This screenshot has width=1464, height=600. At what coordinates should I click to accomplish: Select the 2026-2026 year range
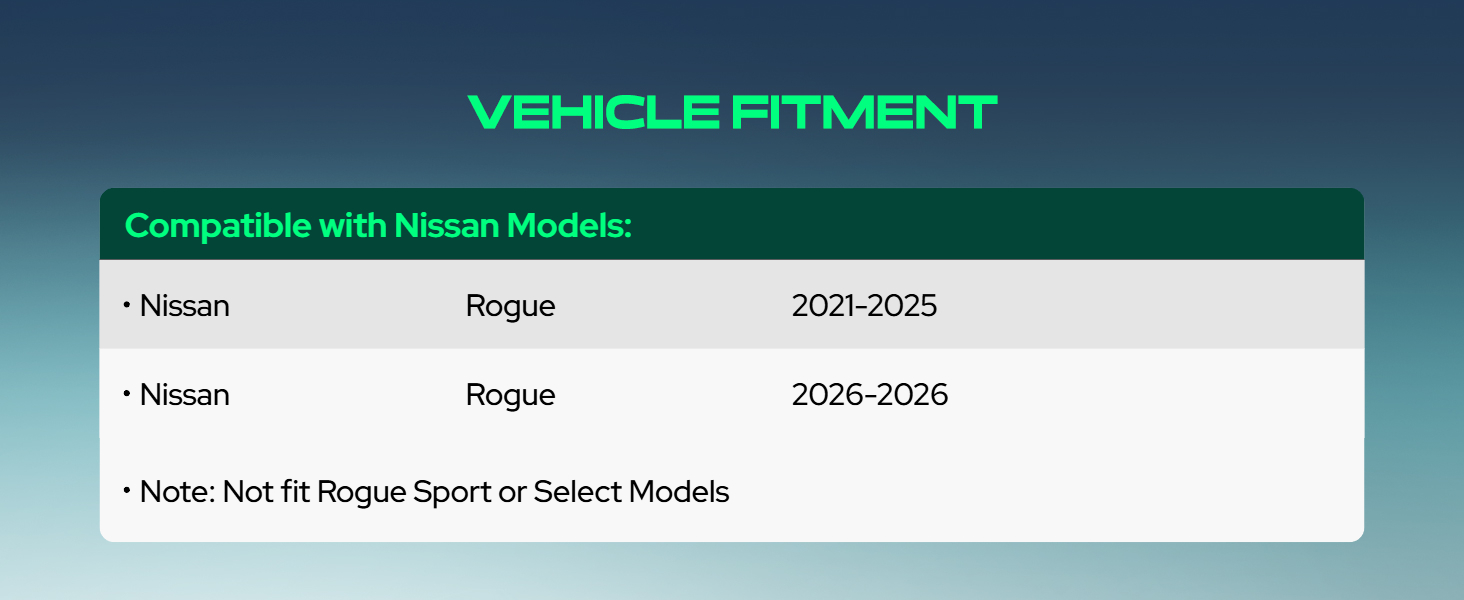[x=870, y=395]
